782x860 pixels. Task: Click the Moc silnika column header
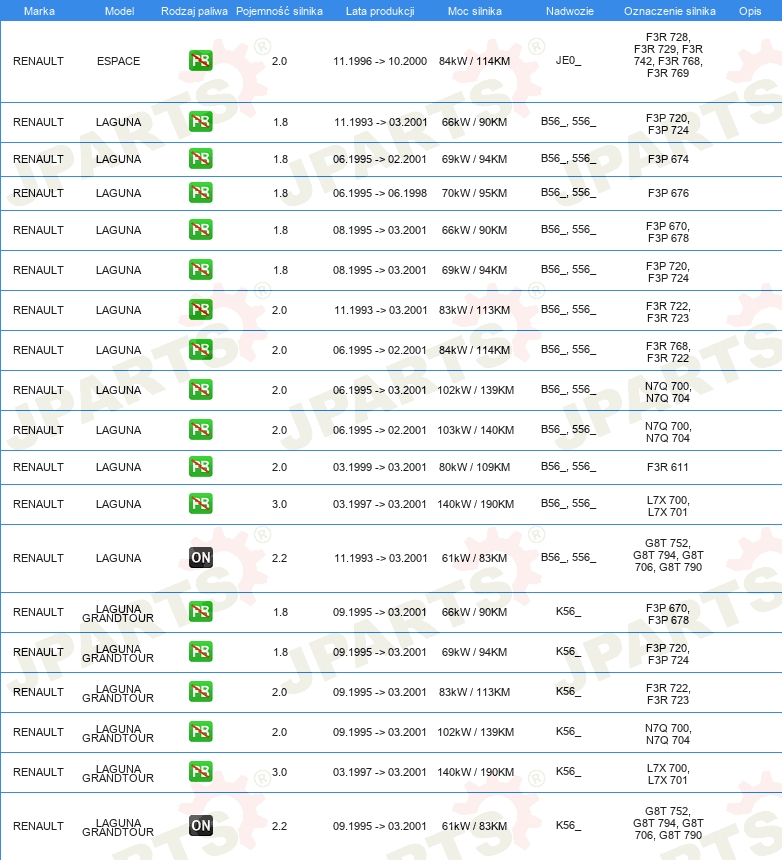tap(474, 11)
